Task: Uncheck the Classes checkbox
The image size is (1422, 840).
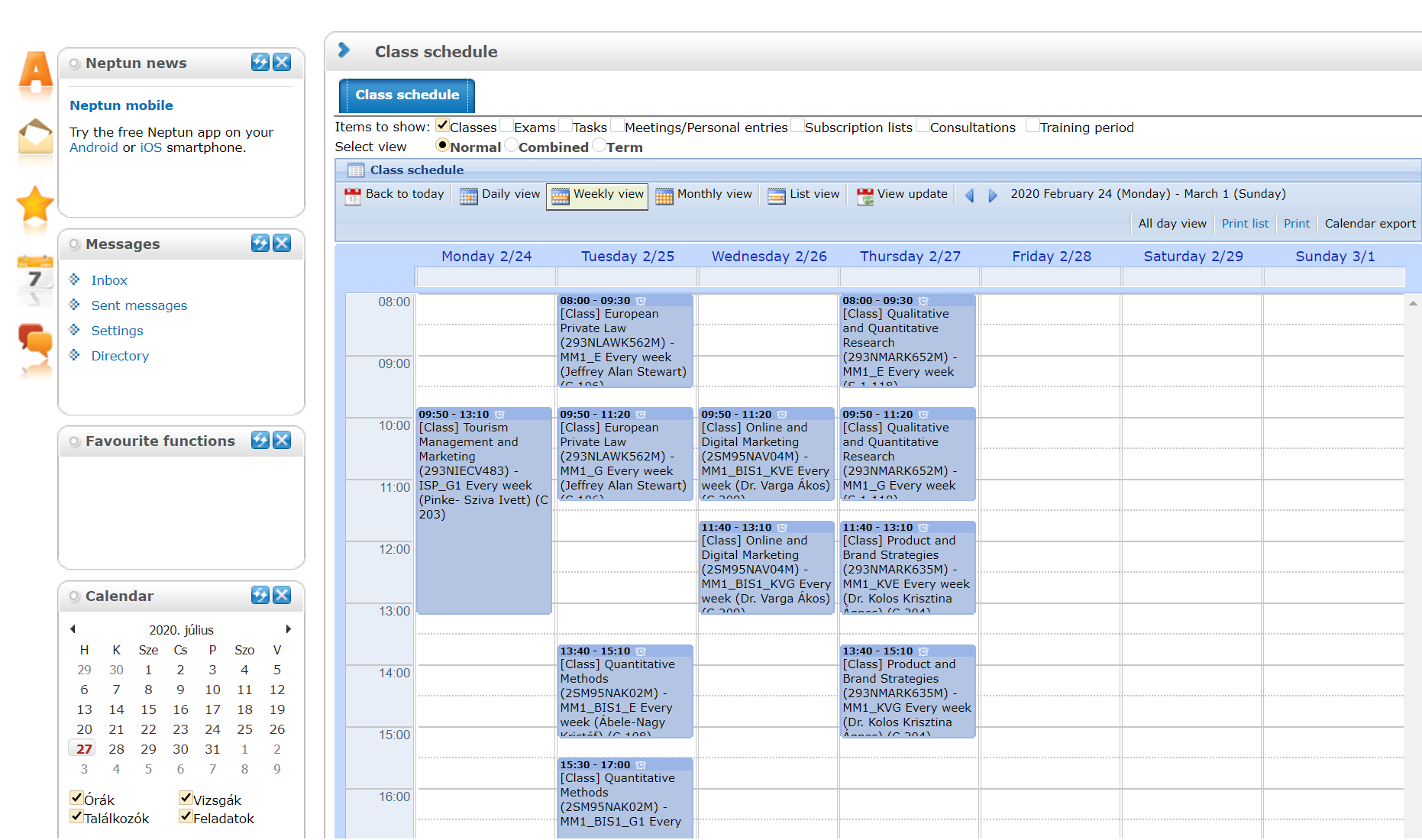Action: (x=442, y=125)
